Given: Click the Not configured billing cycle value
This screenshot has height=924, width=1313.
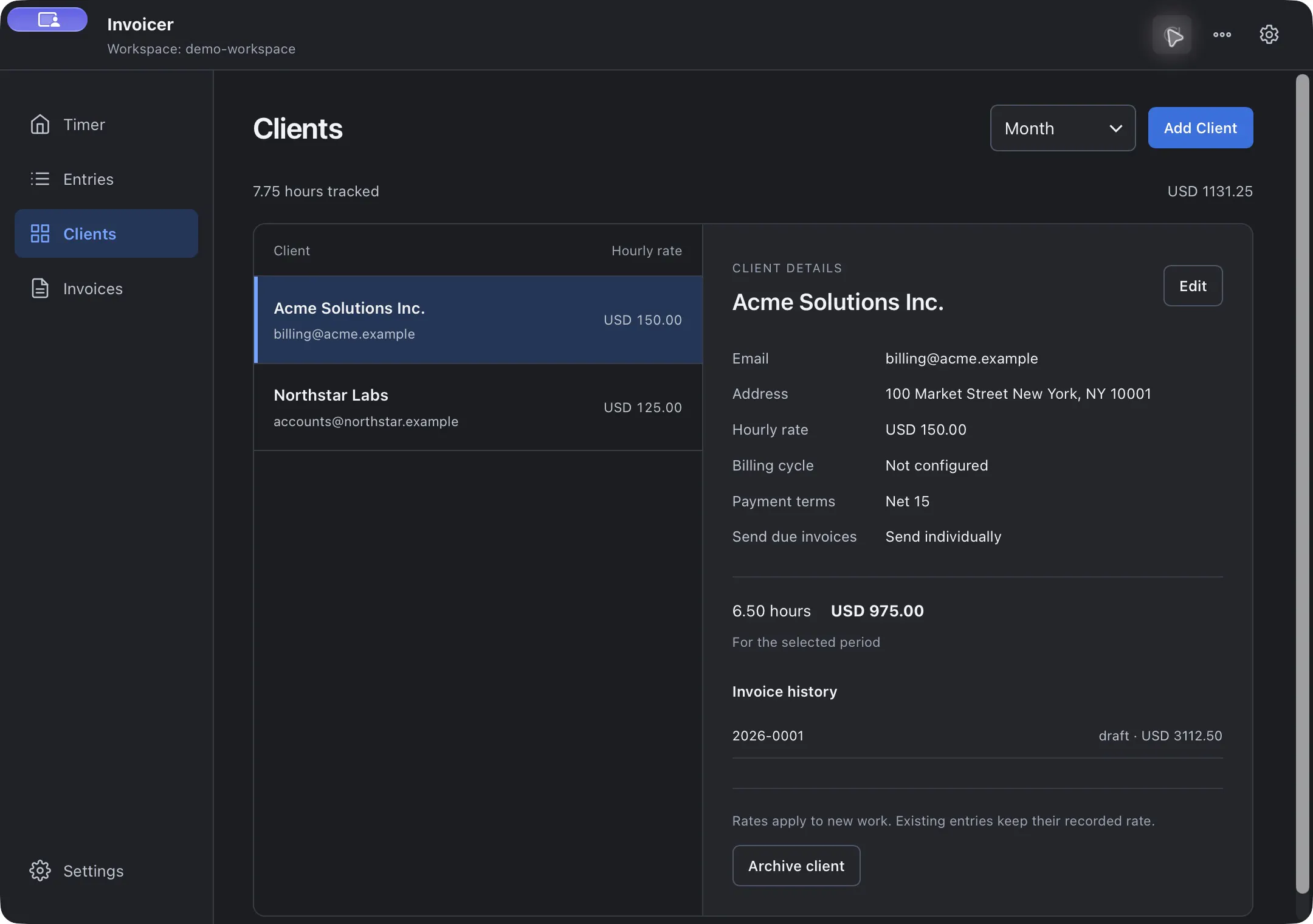Looking at the screenshot, I should tap(937, 466).
